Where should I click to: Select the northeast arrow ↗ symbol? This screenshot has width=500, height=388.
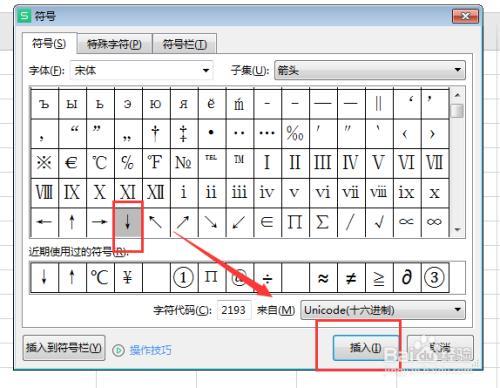click(184, 222)
